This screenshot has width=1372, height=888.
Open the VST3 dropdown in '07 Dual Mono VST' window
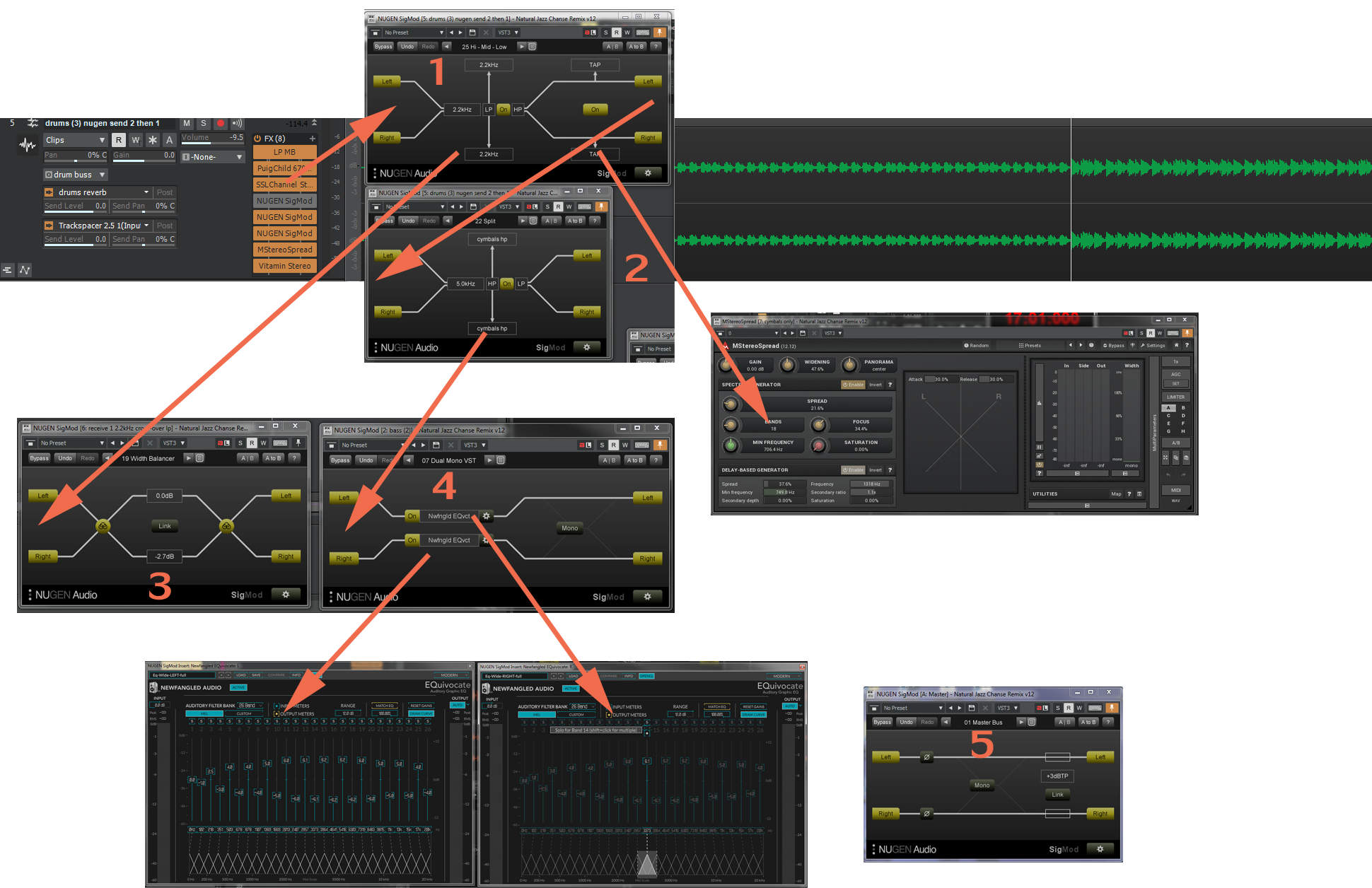tap(475, 445)
